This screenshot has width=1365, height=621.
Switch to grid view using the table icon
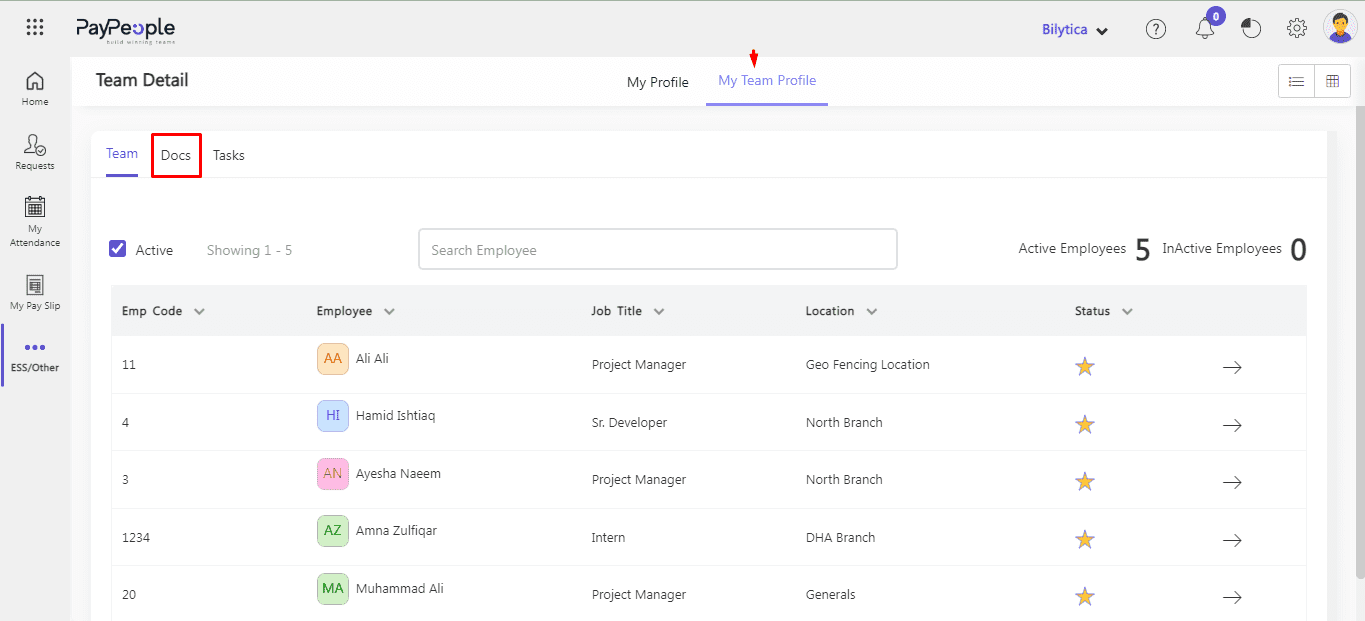point(1332,81)
